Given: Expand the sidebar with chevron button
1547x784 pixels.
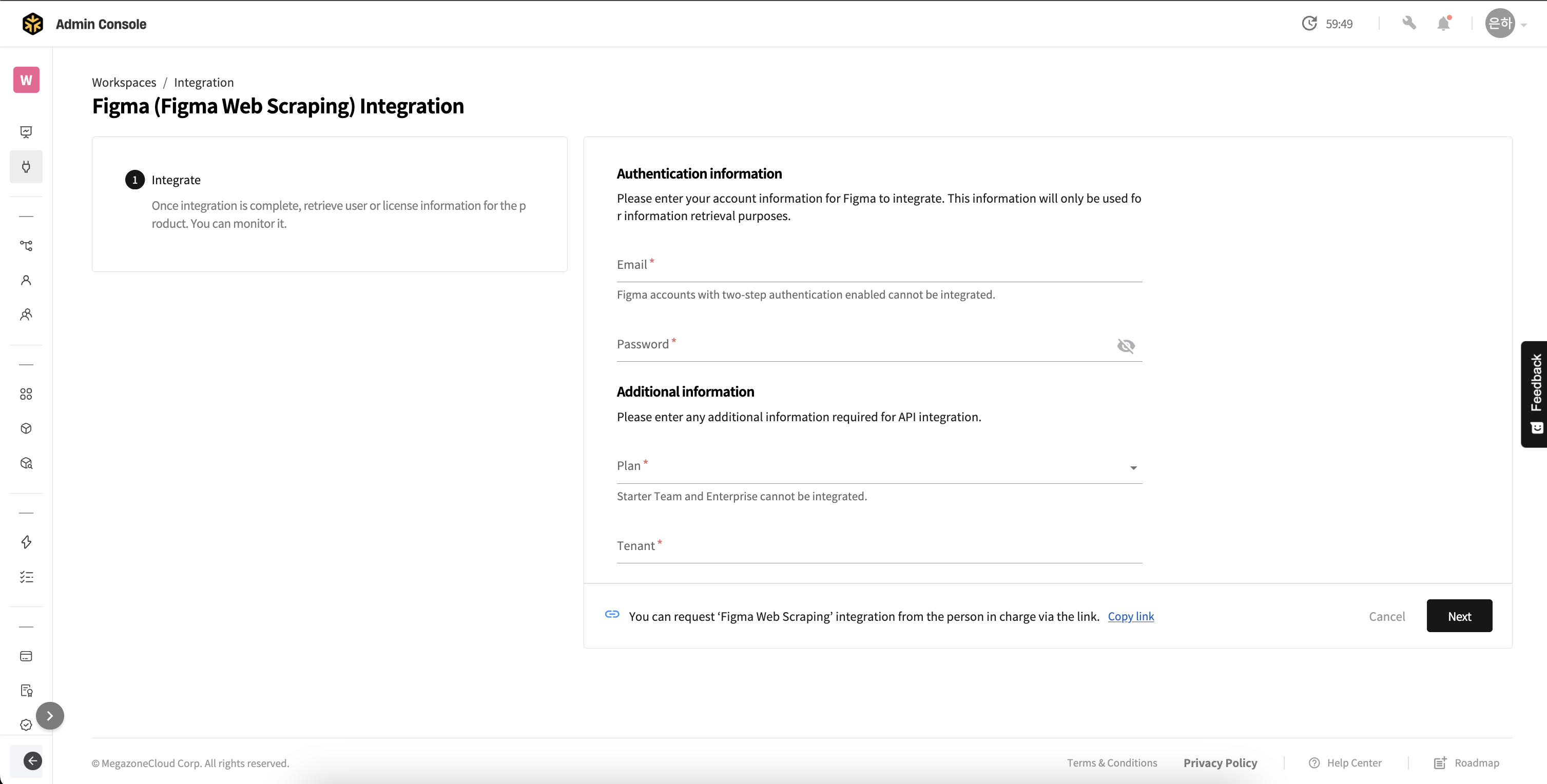Looking at the screenshot, I should coord(50,716).
